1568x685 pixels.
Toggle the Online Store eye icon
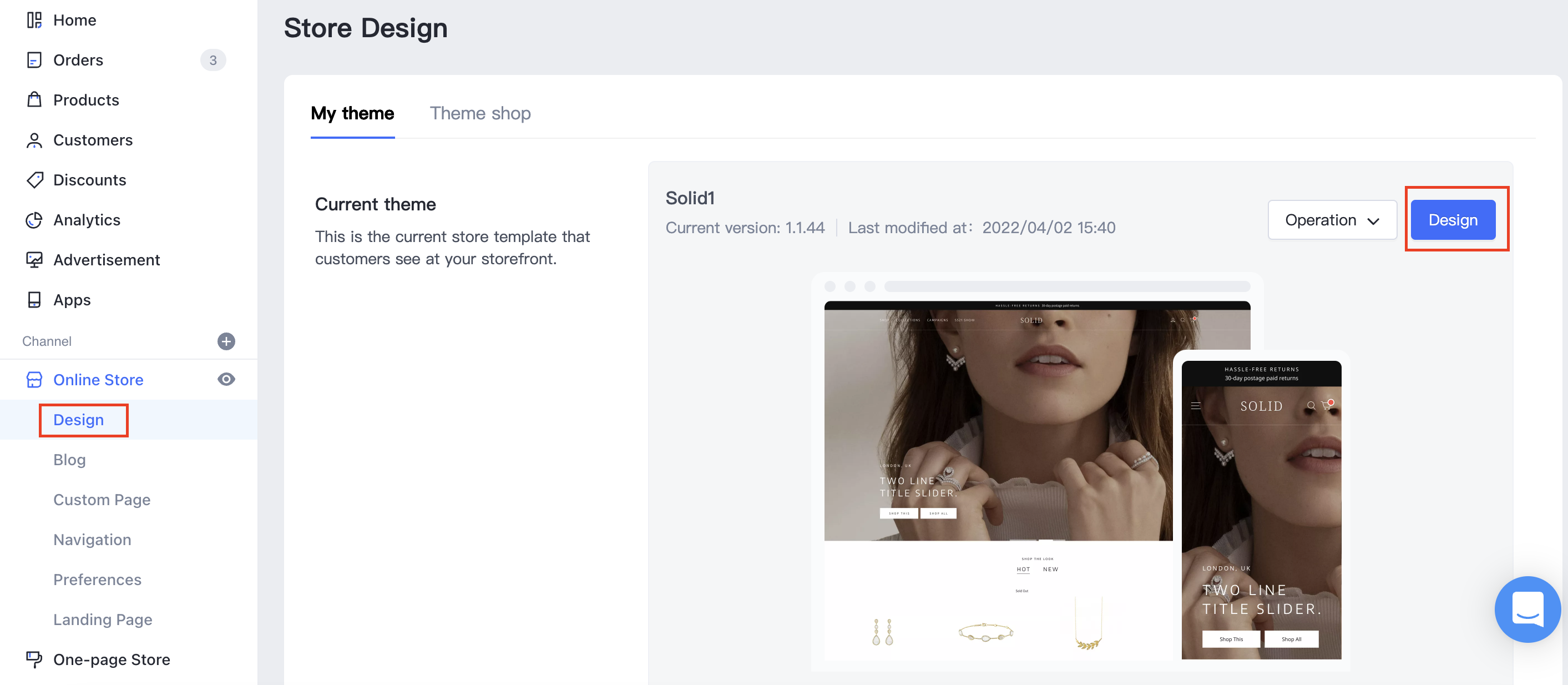(226, 379)
